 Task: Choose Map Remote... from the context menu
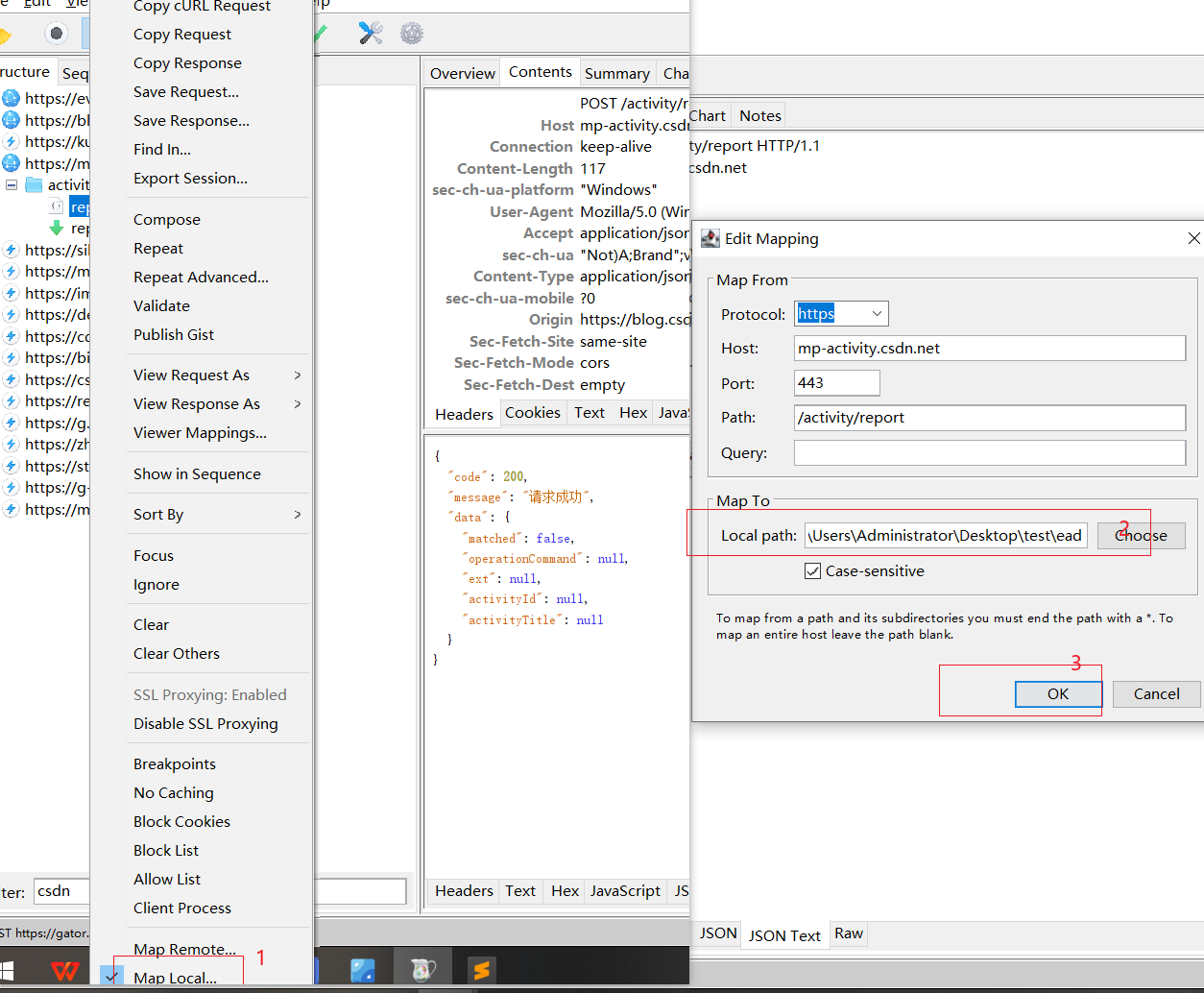coord(184,949)
